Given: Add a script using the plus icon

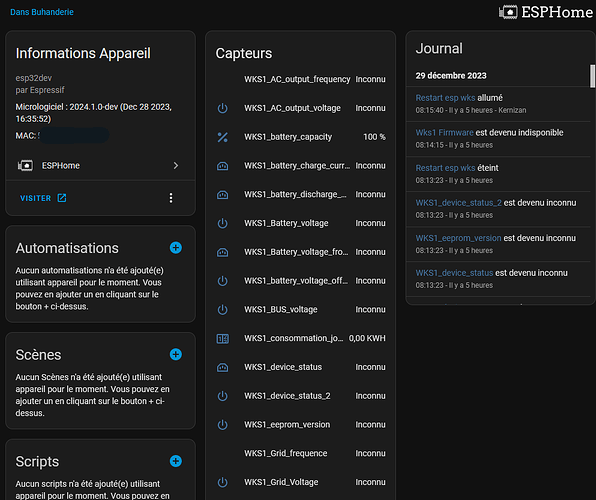Looking at the screenshot, I should (176, 461).
